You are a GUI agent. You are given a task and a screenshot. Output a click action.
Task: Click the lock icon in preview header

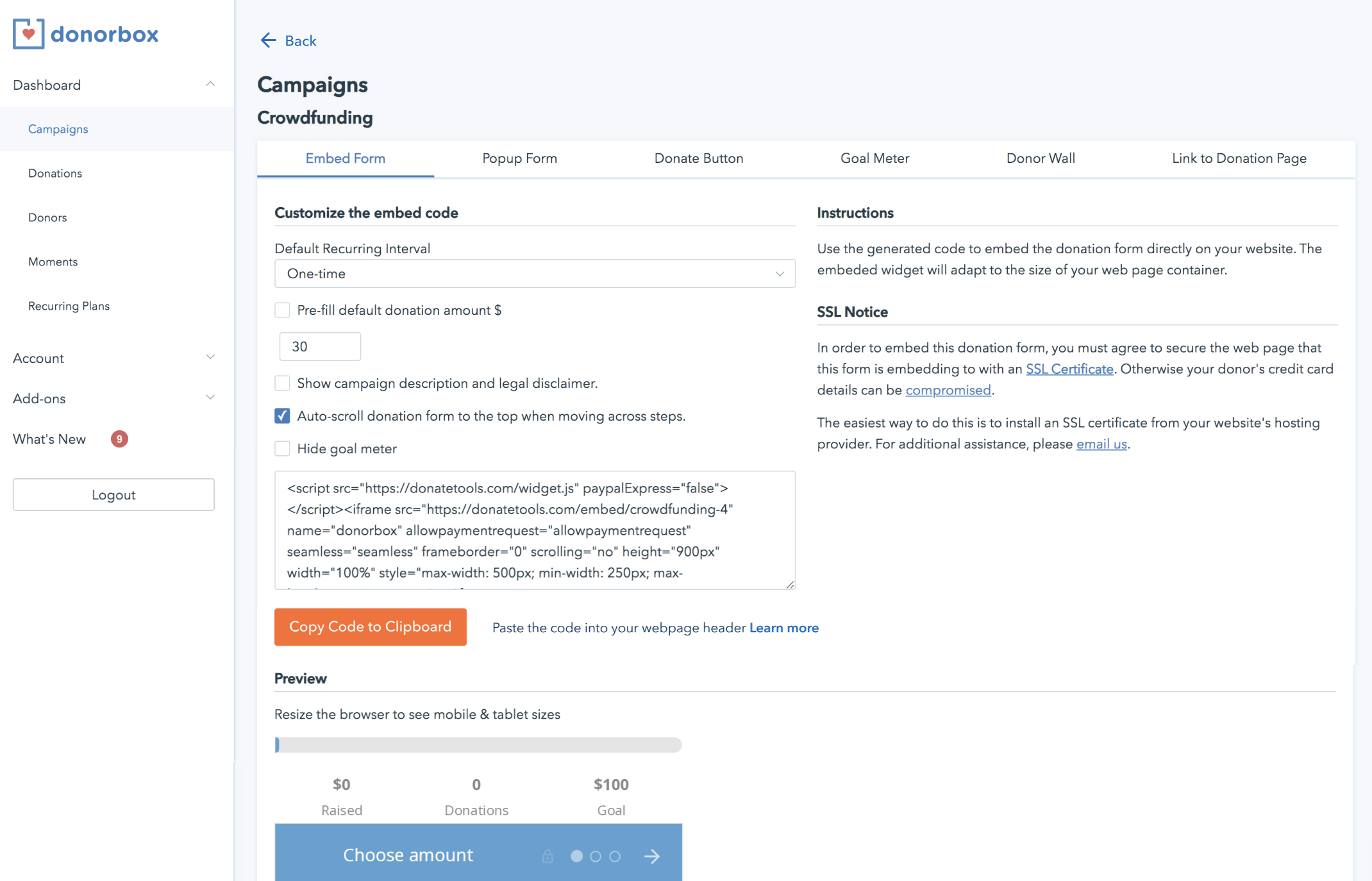[548, 856]
